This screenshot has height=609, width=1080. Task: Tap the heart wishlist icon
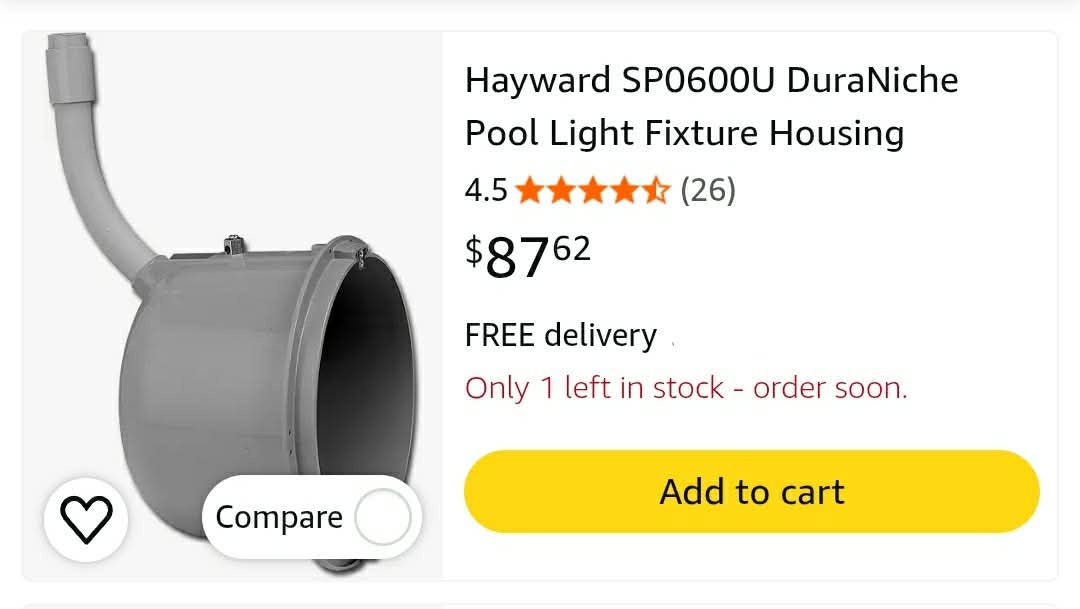coord(86,519)
